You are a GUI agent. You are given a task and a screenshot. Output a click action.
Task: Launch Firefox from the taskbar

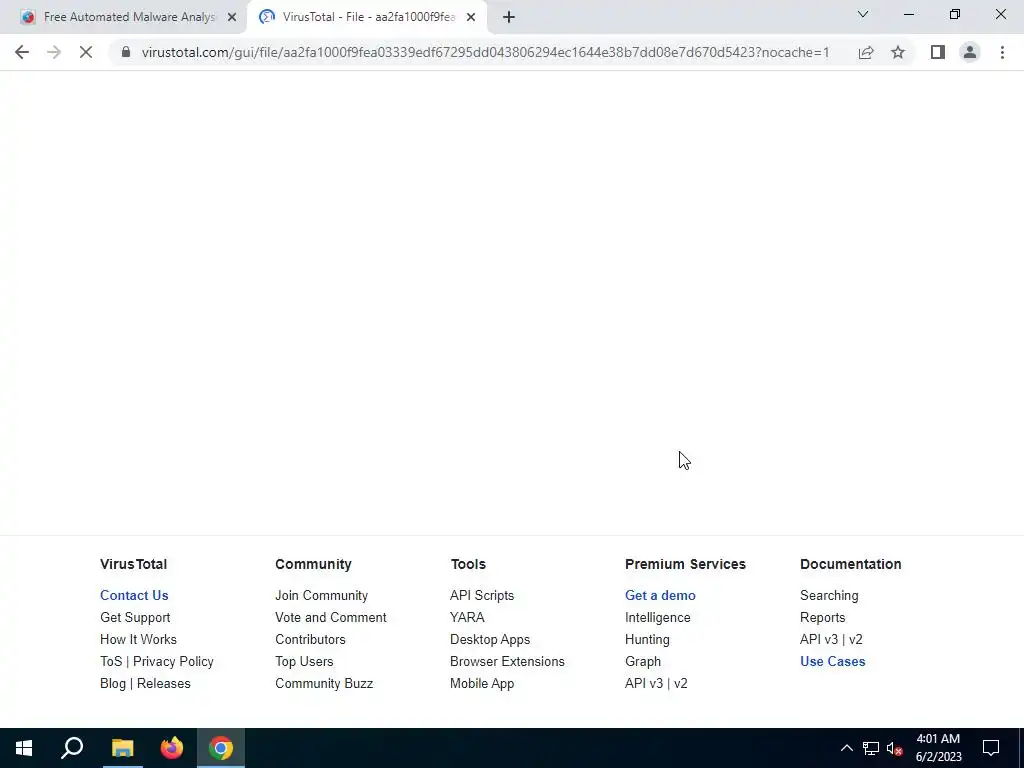pos(172,748)
